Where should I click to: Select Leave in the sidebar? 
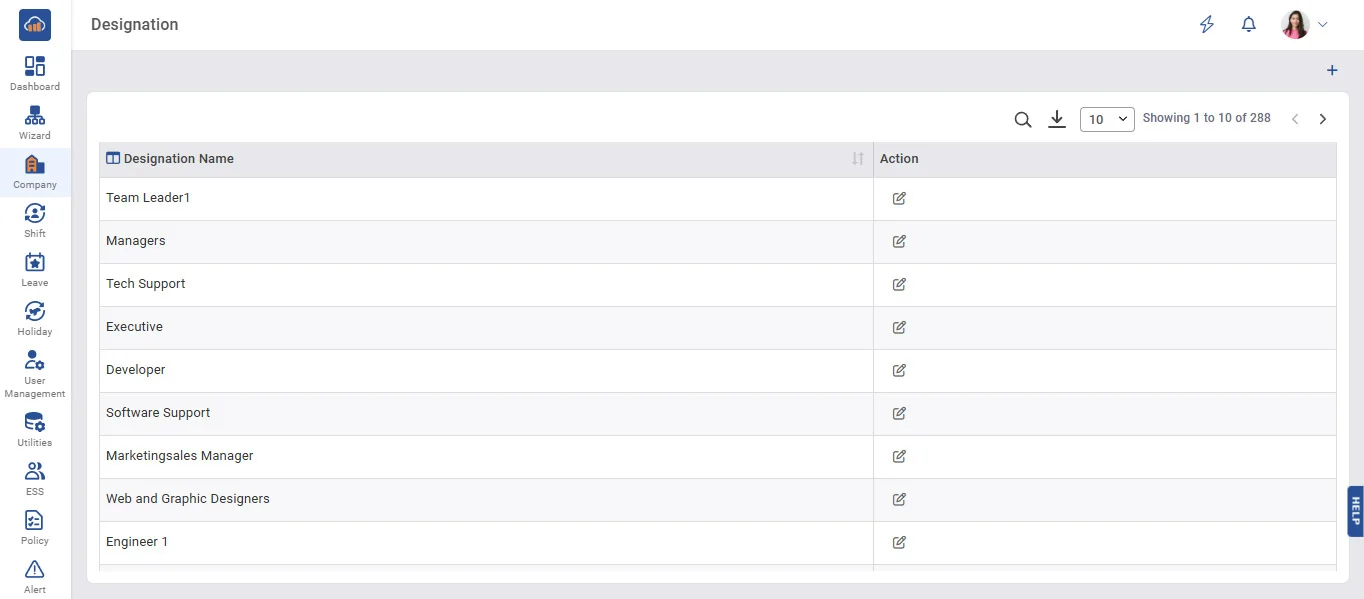[35, 270]
